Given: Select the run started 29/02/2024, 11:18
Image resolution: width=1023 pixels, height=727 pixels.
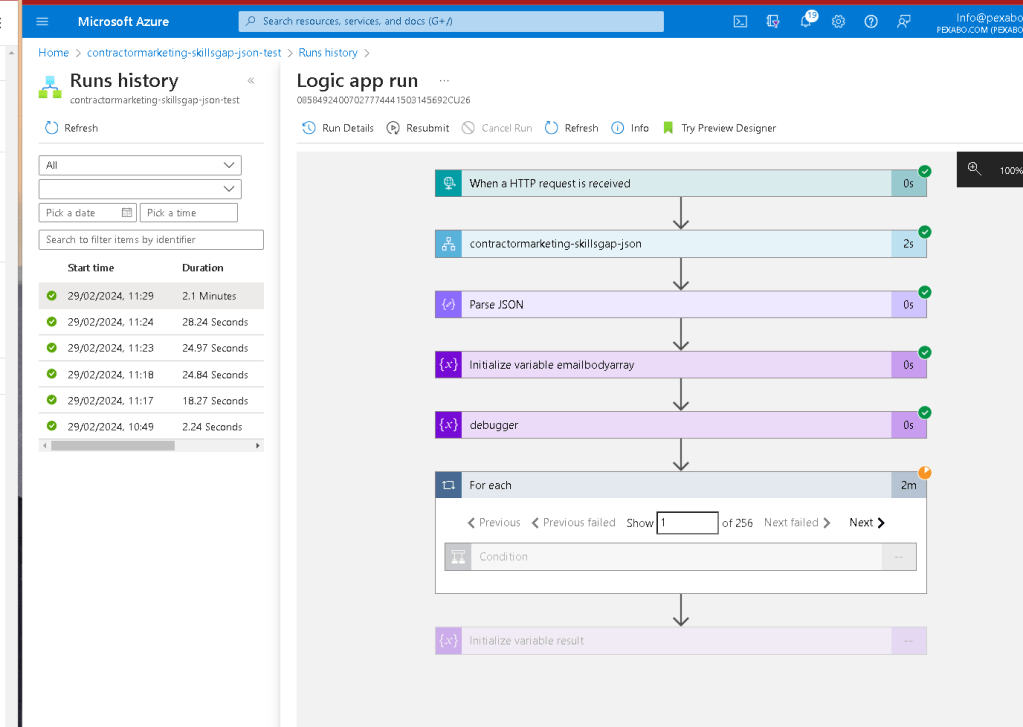Looking at the screenshot, I should click(151, 375).
